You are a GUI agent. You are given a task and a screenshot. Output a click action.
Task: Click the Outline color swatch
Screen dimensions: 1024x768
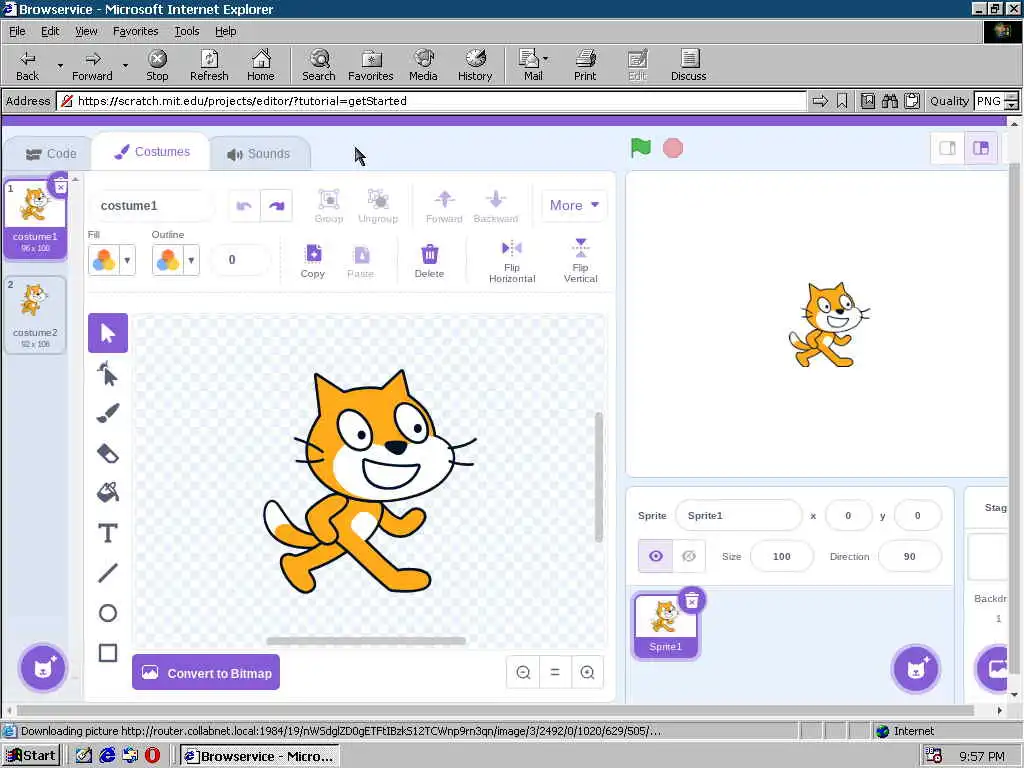(x=168, y=260)
